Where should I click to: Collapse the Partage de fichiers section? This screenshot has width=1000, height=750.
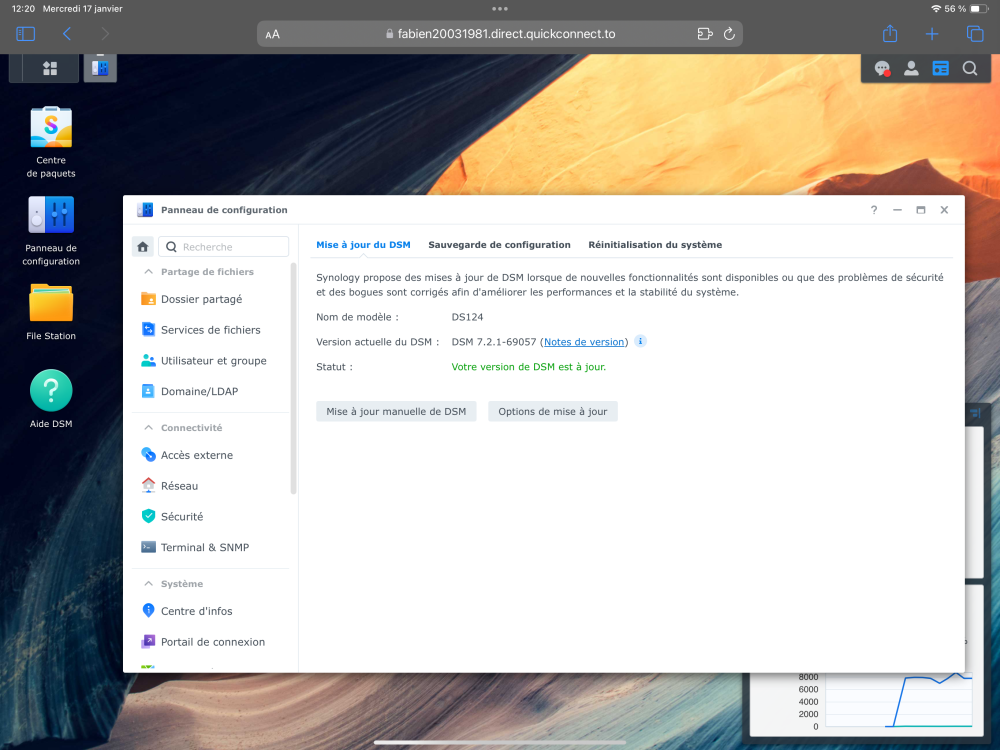(x=149, y=272)
